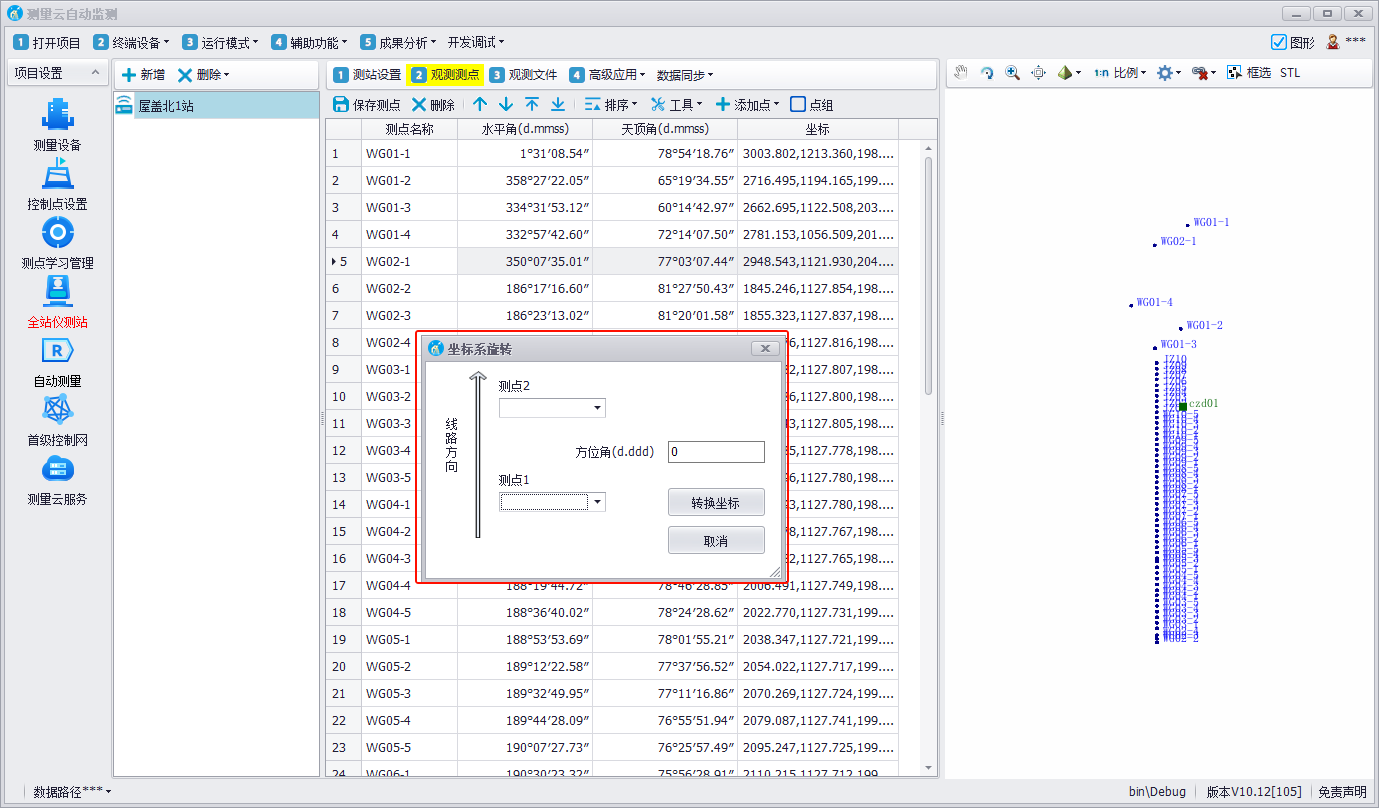Toggle the 点组 checkbox
This screenshot has height=808, width=1379.
tap(798, 104)
